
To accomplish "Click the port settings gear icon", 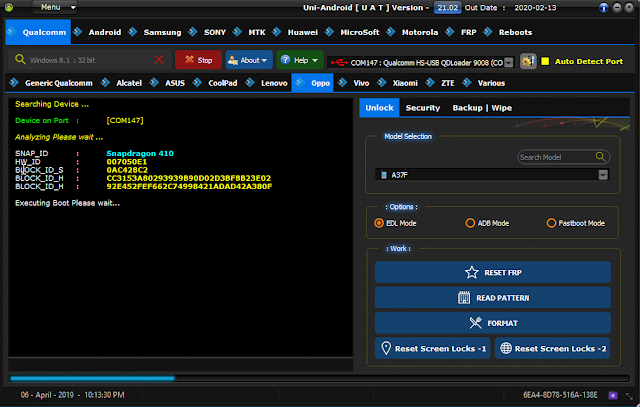I will click(x=528, y=61).
